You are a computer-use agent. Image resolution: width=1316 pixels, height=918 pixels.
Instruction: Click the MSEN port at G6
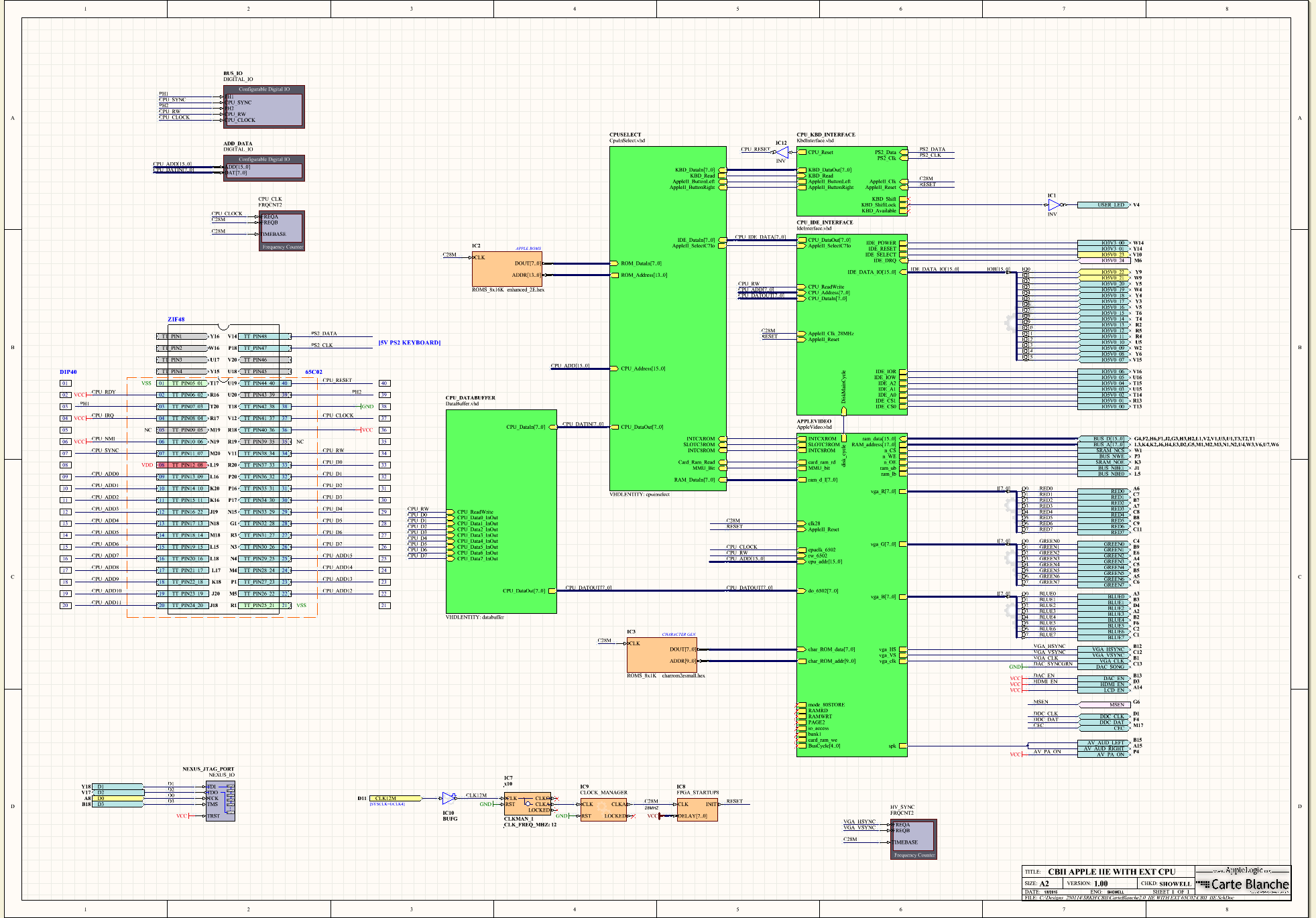pyautogui.click(x=1103, y=704)
